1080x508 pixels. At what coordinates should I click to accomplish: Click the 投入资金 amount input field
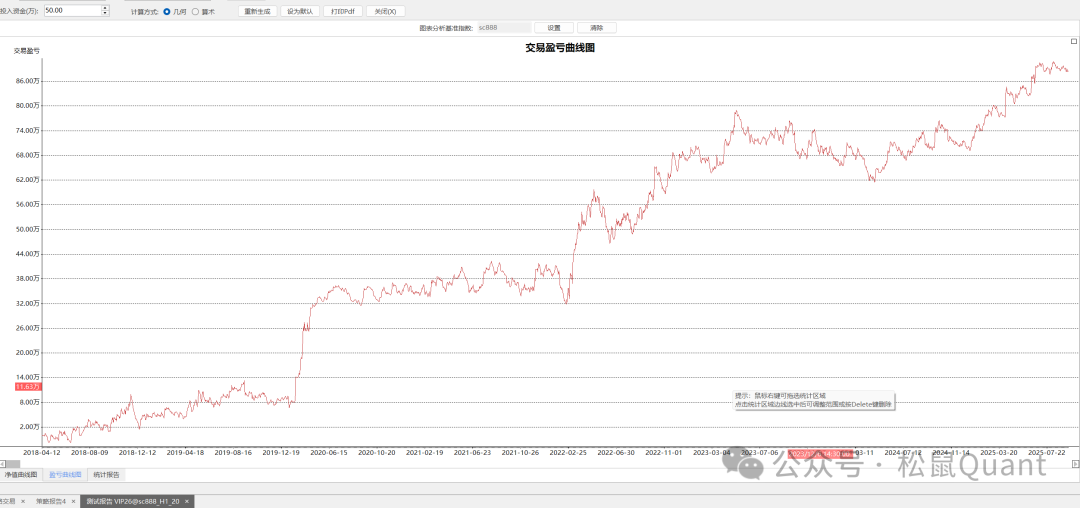[x=70, y=10]
